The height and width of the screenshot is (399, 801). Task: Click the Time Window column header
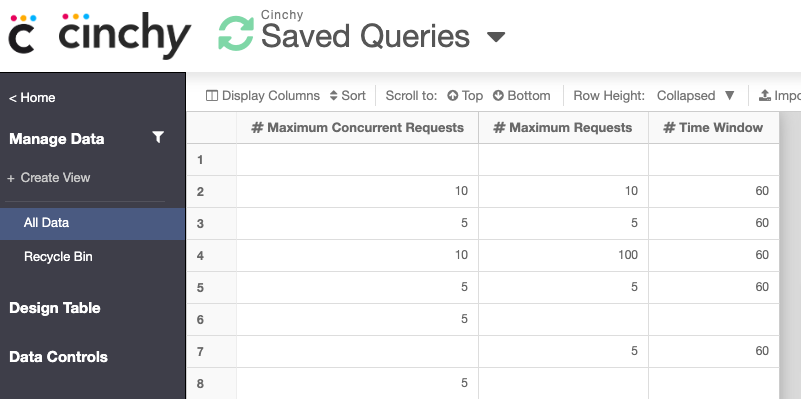click(x=713, y=128)
